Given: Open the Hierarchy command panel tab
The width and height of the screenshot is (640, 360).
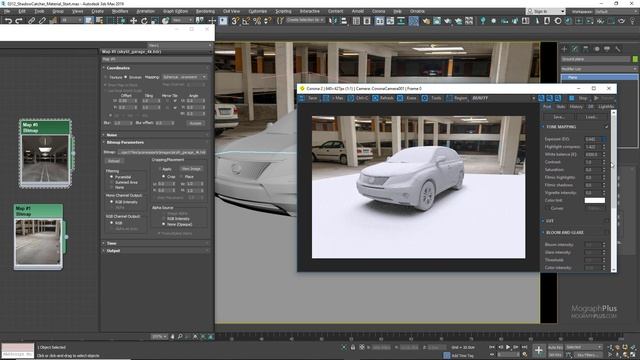Looking at the screenshot, I should tap(586, 49).
